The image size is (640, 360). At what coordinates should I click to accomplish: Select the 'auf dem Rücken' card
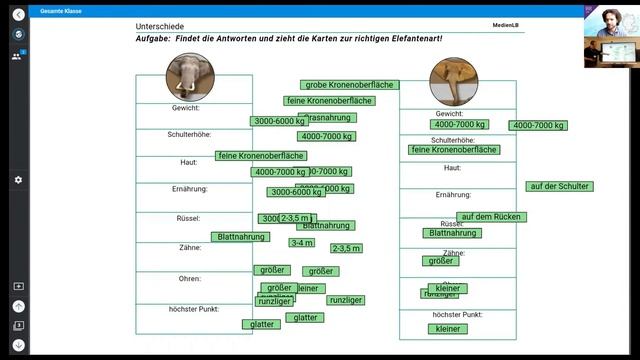click(491, 217)
